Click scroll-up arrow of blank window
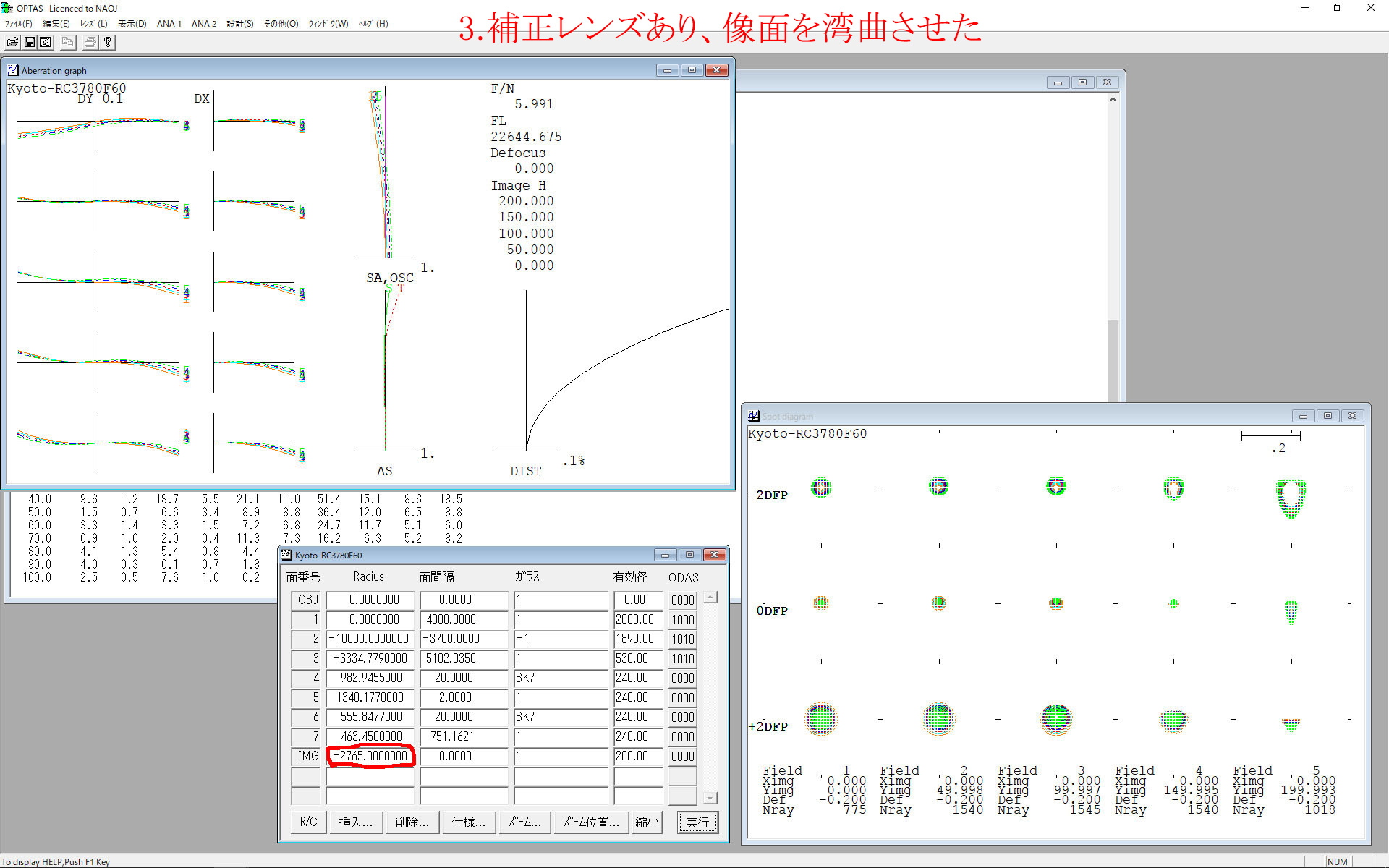Viewport: 1389px width, 868px height. coord(1113,99)
